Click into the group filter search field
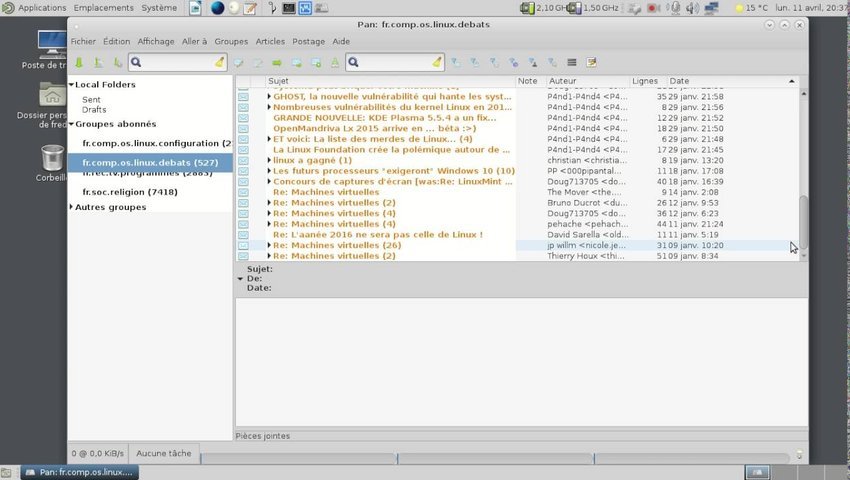Viewport: 850px width, 480px height. 178,62
